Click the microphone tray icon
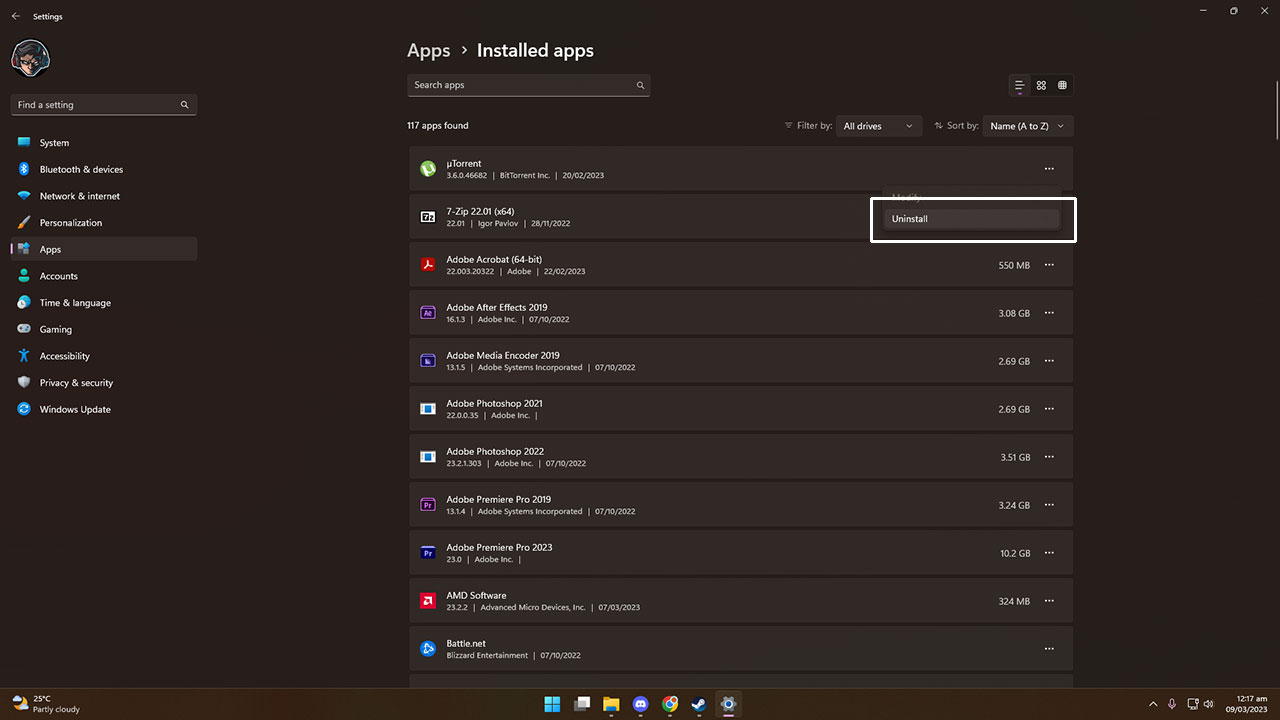This screenshot has width=1280, height=720. (1172, 704)
